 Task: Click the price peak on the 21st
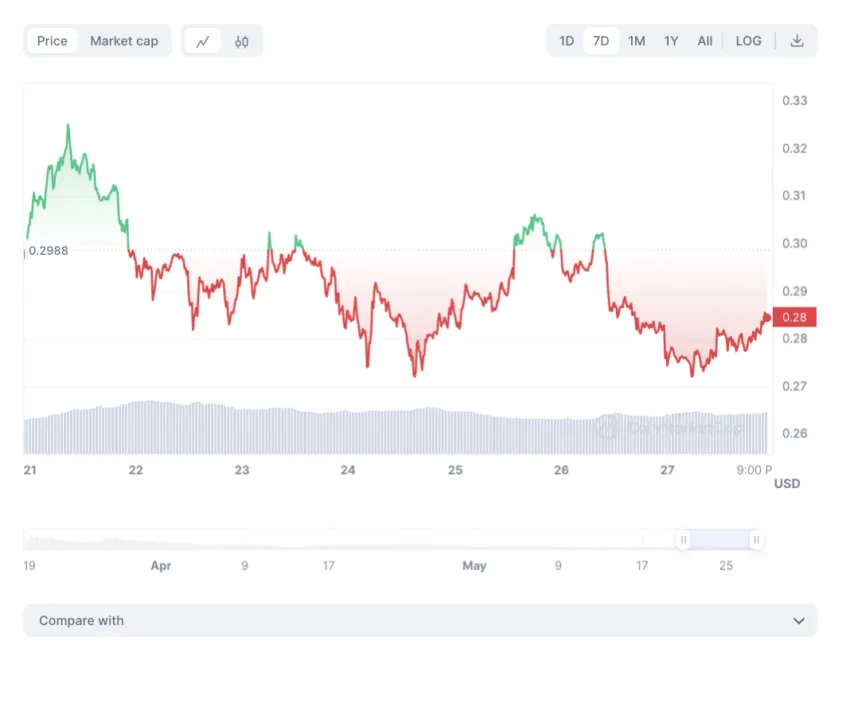pos(68,126)
